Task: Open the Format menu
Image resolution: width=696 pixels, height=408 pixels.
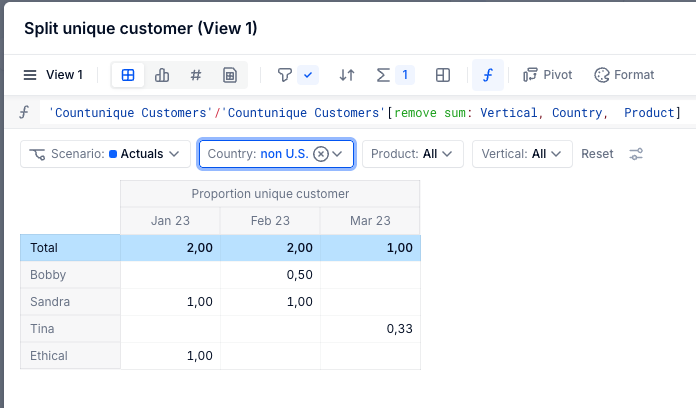Action: pos(624,75)
